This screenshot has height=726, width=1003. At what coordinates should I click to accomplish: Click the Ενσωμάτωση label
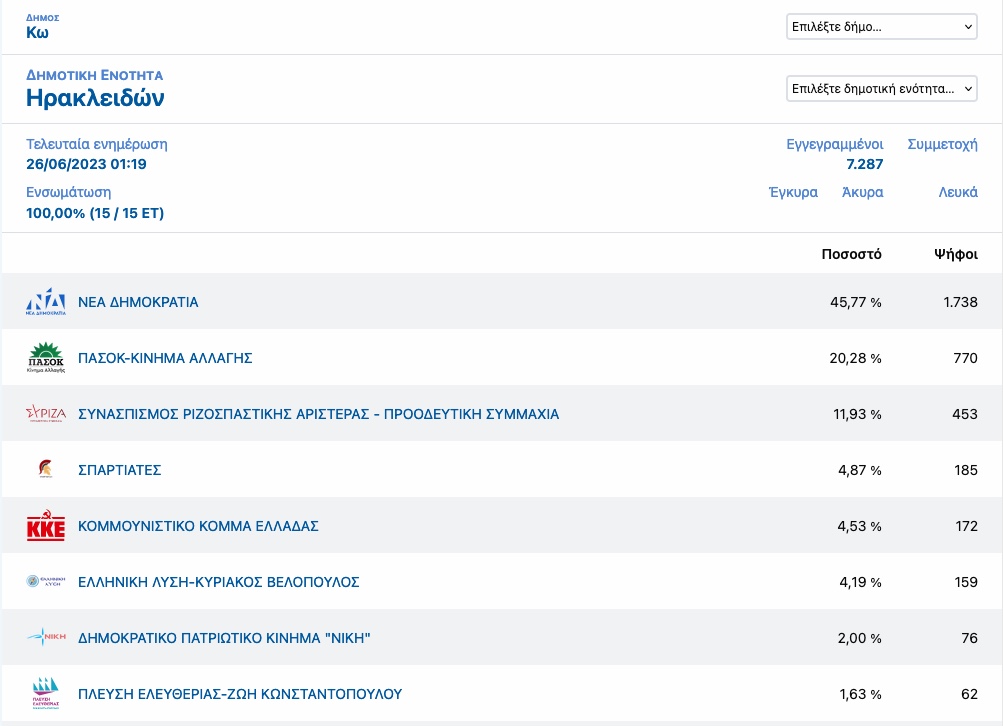[68, 193]
